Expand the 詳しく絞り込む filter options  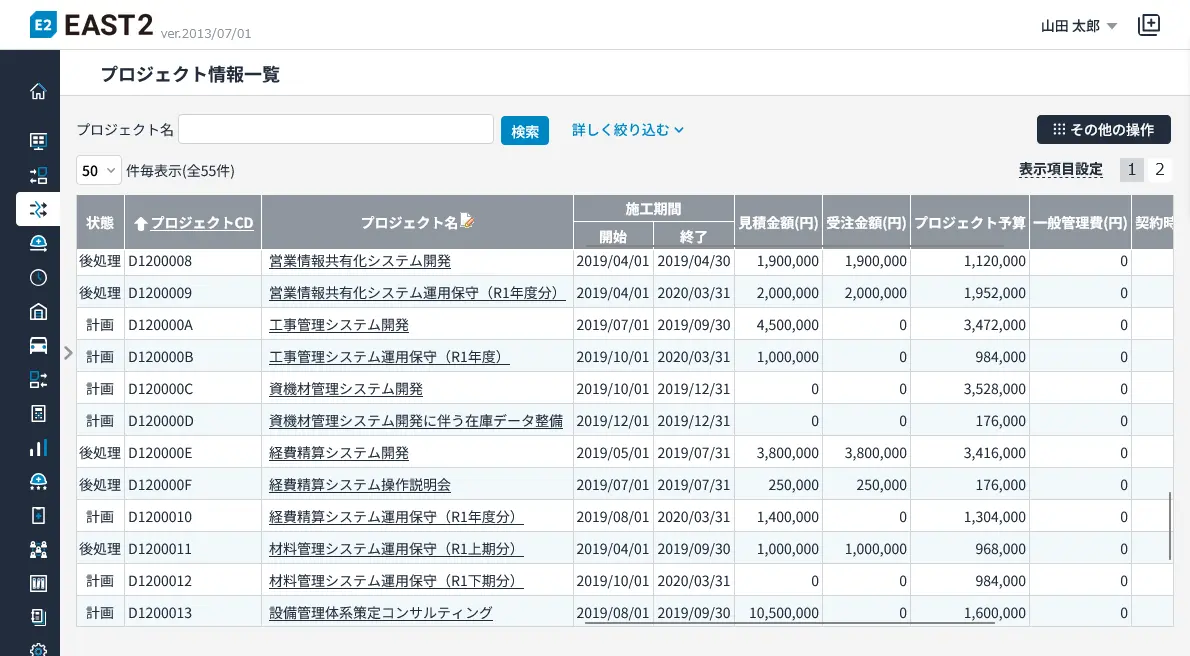tap(627, 130)
